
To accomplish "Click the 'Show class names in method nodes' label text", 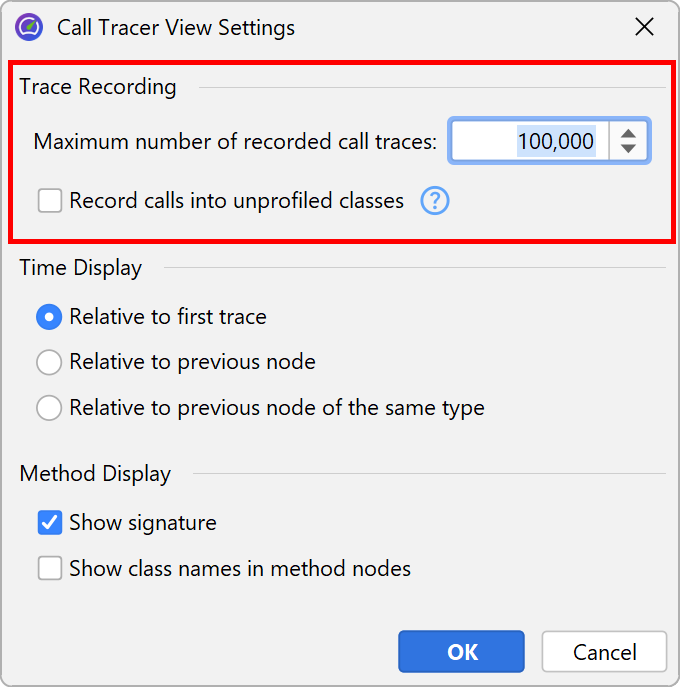I will 240,569.
